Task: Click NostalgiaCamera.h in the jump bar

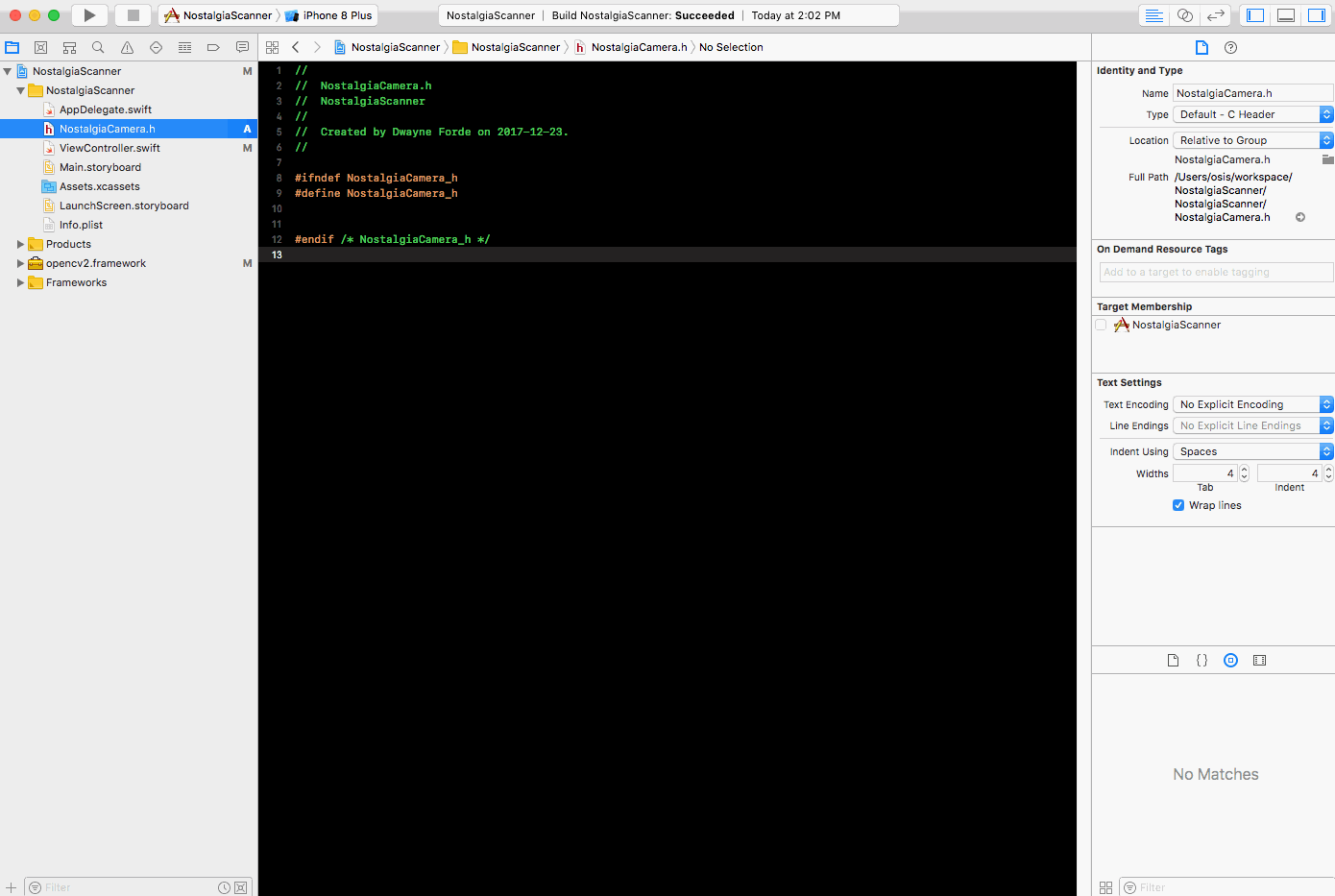Action: click(x=631, y=47)
